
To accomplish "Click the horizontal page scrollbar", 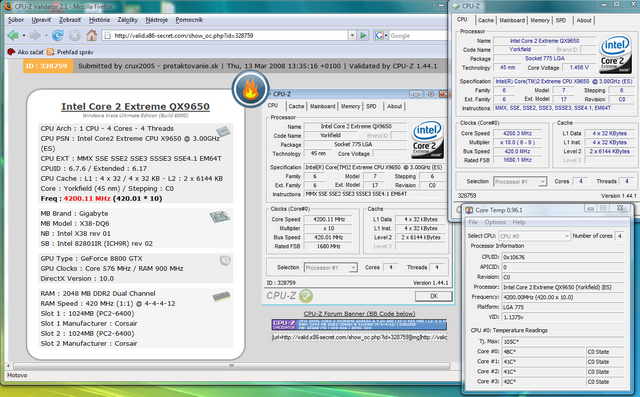I will [x=231, y=366].
